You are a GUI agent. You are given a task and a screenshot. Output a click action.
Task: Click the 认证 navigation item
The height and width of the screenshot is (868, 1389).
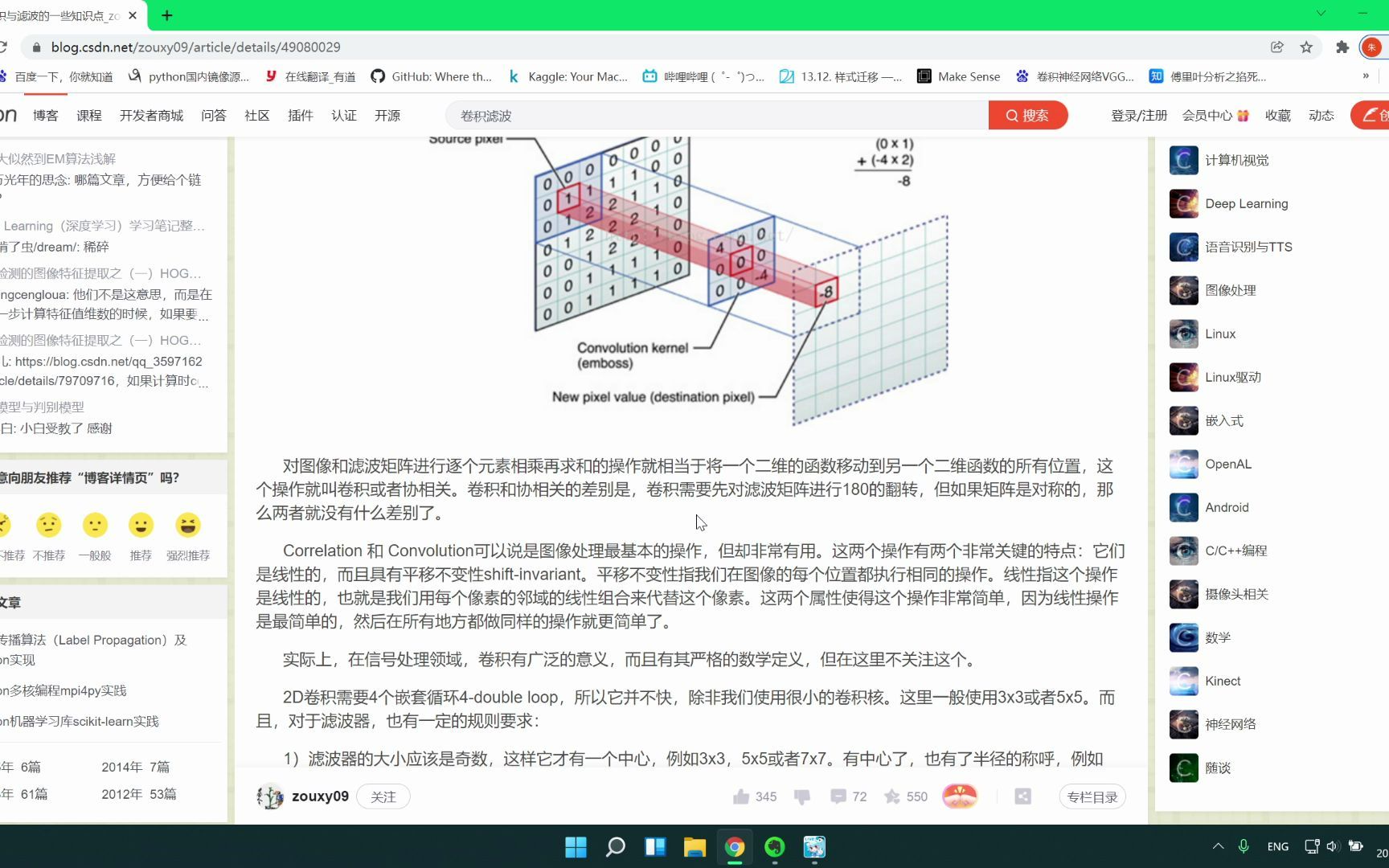coord(344,116)
